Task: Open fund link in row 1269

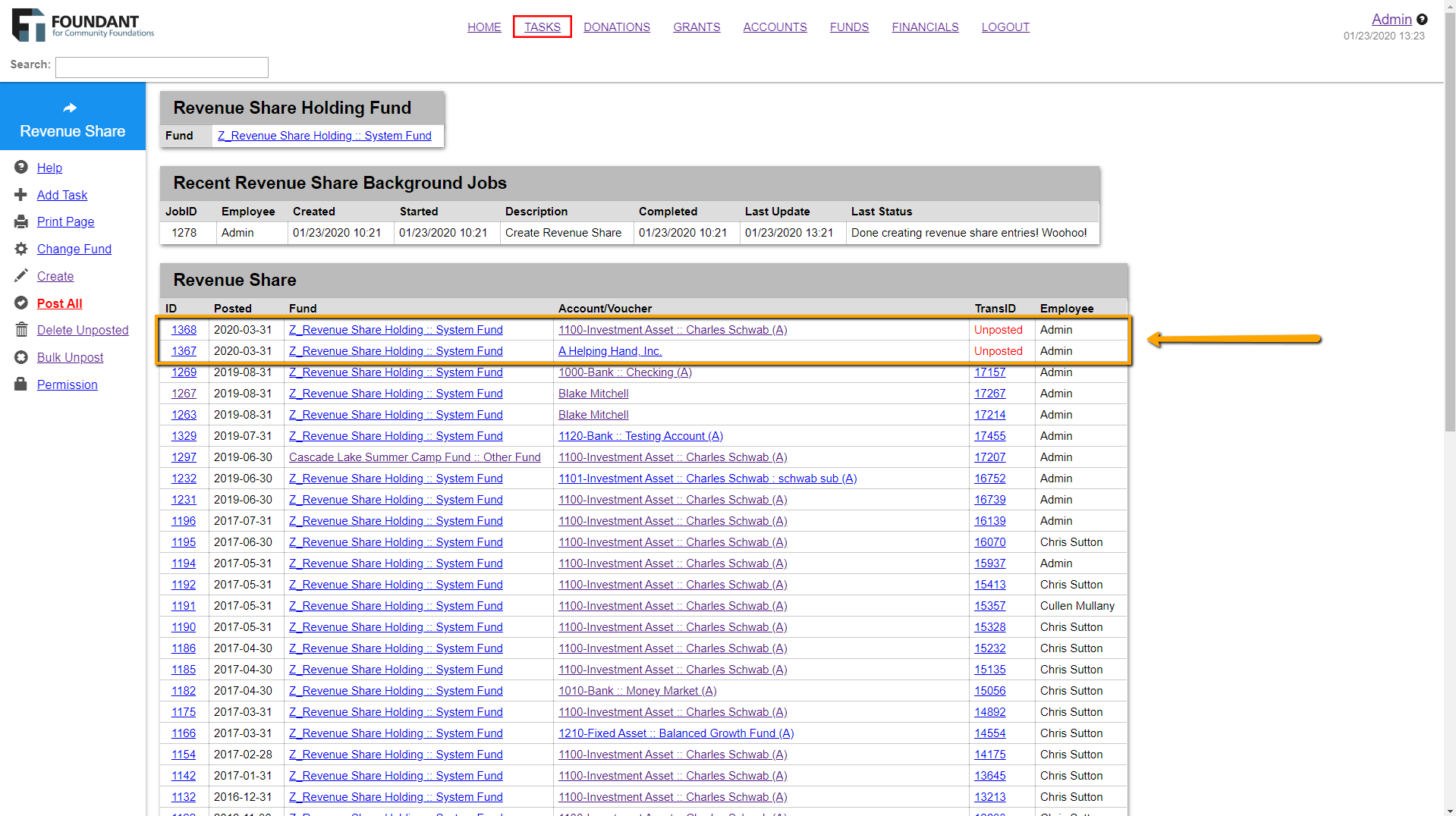Action: 396,372
